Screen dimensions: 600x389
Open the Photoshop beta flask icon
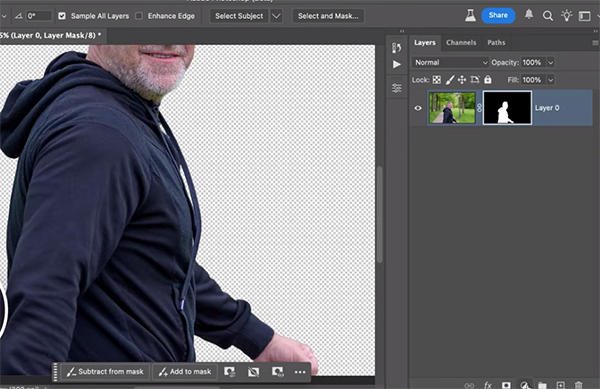tap(470, 16)
